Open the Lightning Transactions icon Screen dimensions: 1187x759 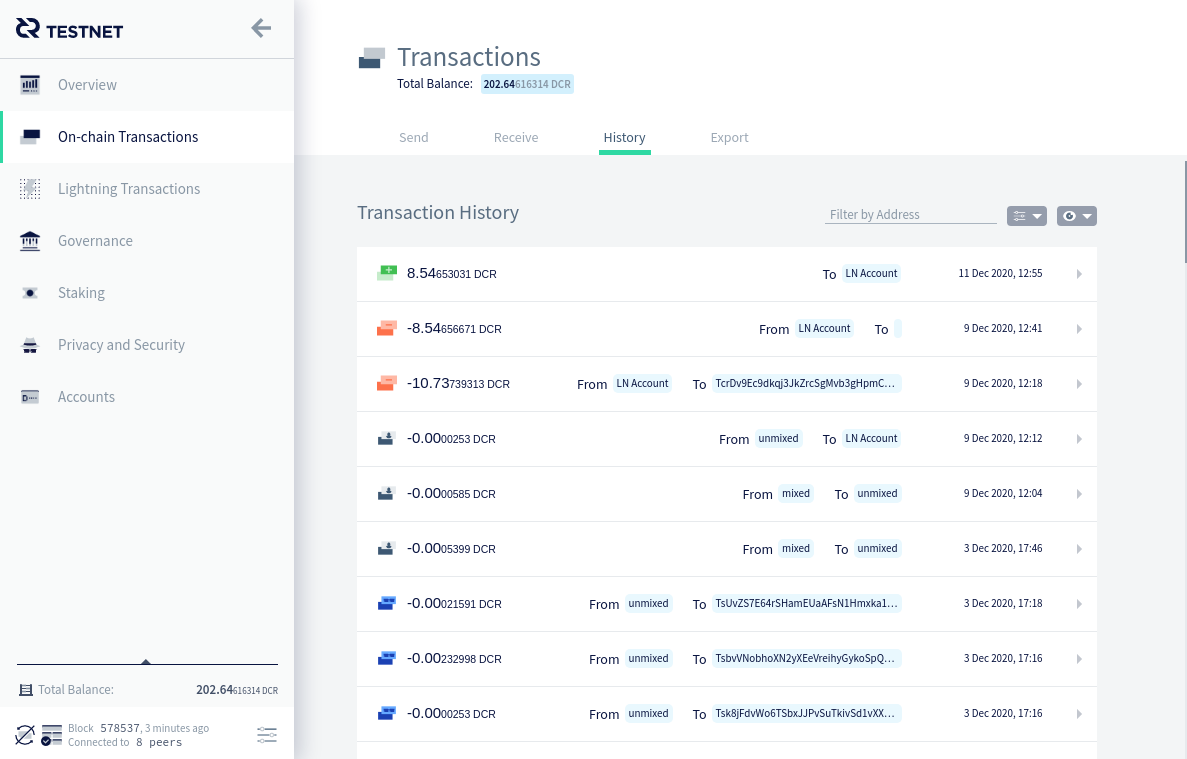pos(30,189)
